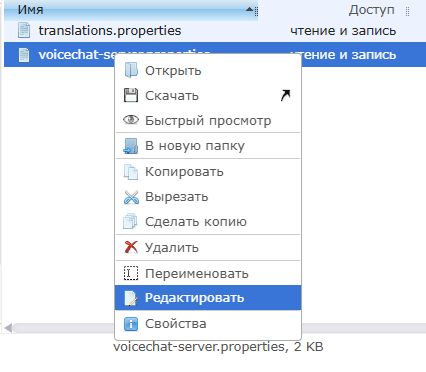Select Редактировать from the context menu
This screenshot has width=426, height=372.
pyautogui.click(x=208, y=298)
